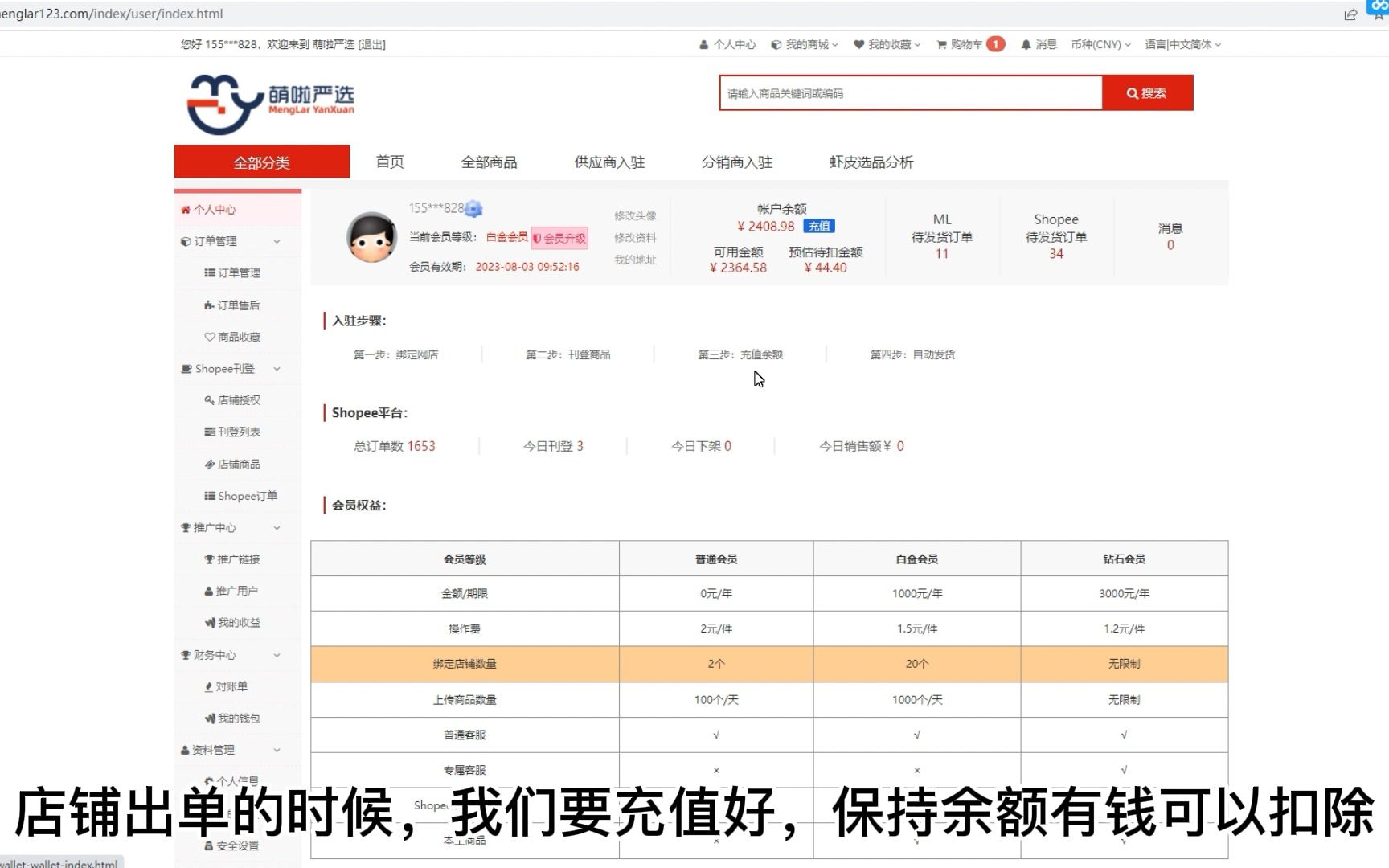This screenshot has width=1389, height=868.
Task: Collapse 资料管理 sidebar section
Action: pyautogui.click(x=238, y=750)
